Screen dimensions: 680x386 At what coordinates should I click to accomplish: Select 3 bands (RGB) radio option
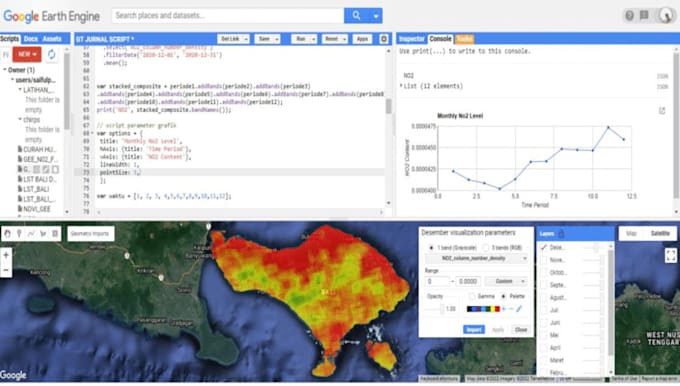click(x=486, y=248)
